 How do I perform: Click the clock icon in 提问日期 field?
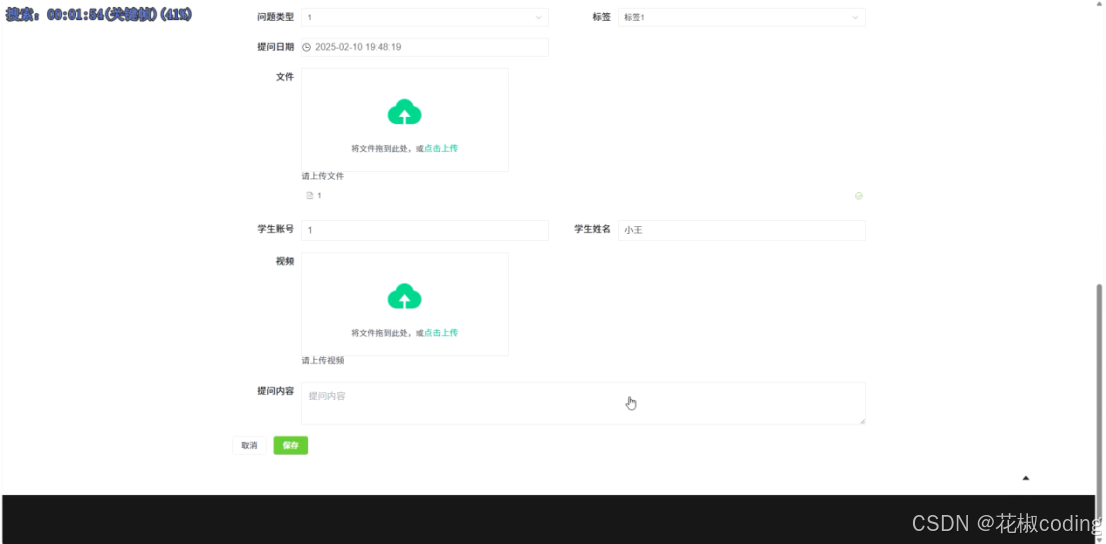coord(306,47)
